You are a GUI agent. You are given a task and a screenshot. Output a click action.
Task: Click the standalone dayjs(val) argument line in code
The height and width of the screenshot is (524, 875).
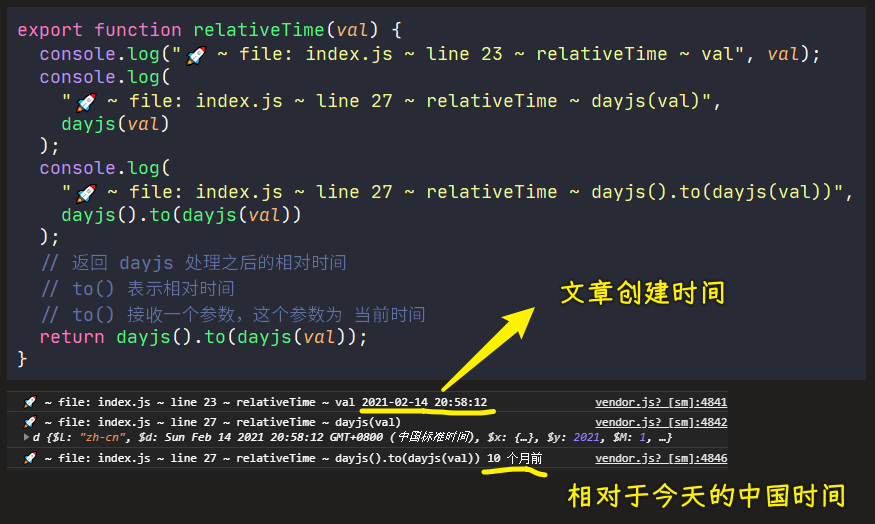point(115,124)
